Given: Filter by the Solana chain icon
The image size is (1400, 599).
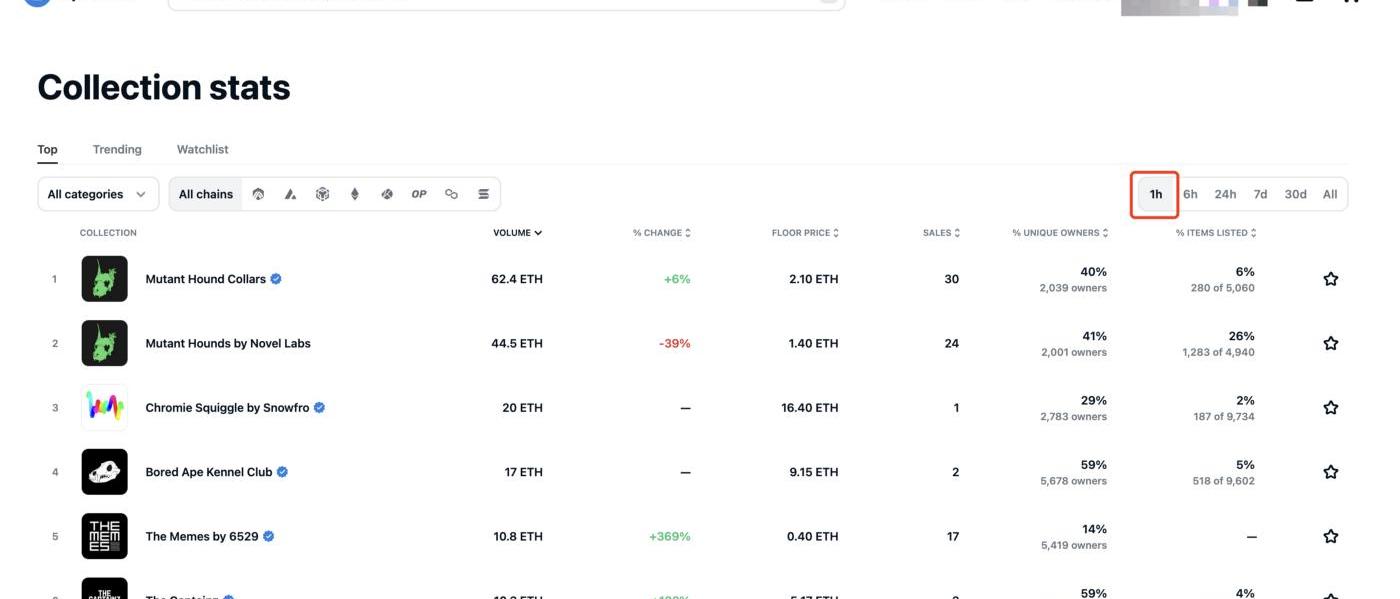Looking at the screenshot, I should pyautogui.click(x=483, y=194).
